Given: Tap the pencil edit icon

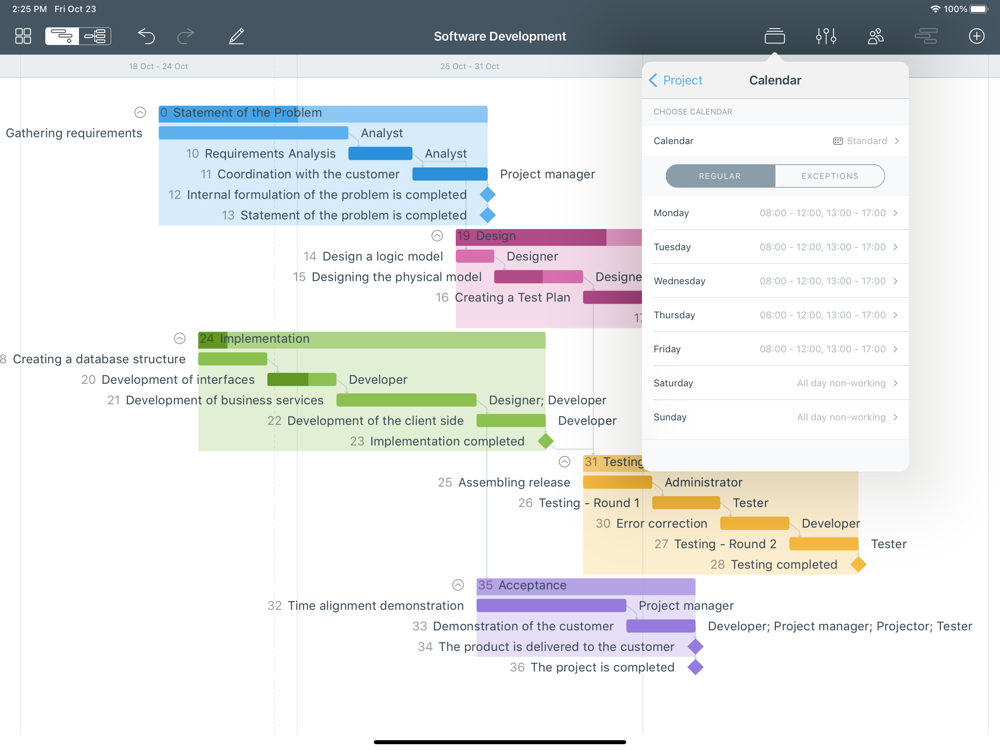Looking at the screenshot, I should pos(236,36).
